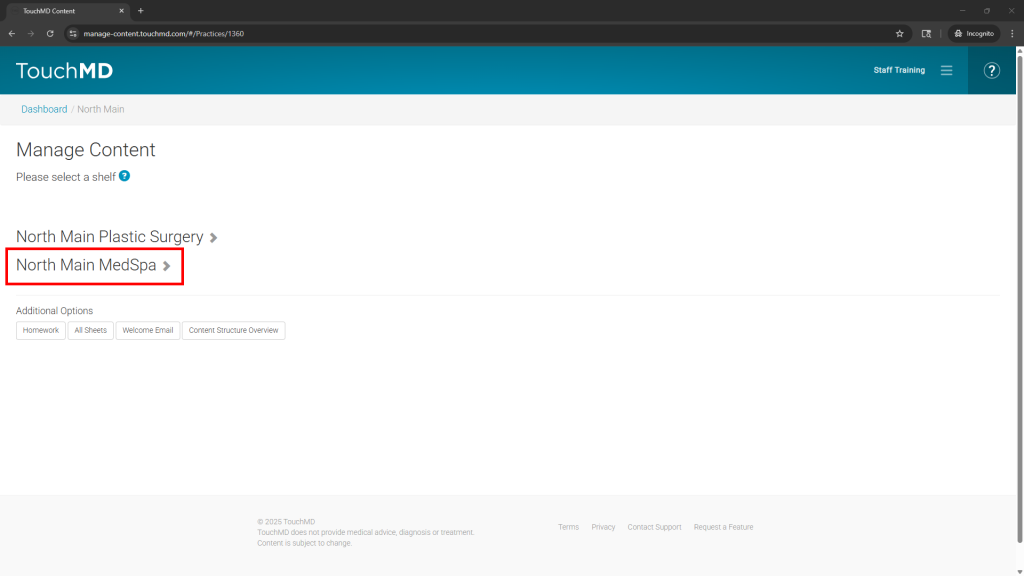Click the shelf help info icon
The image size is (1024, 576).
pos(124,176)
